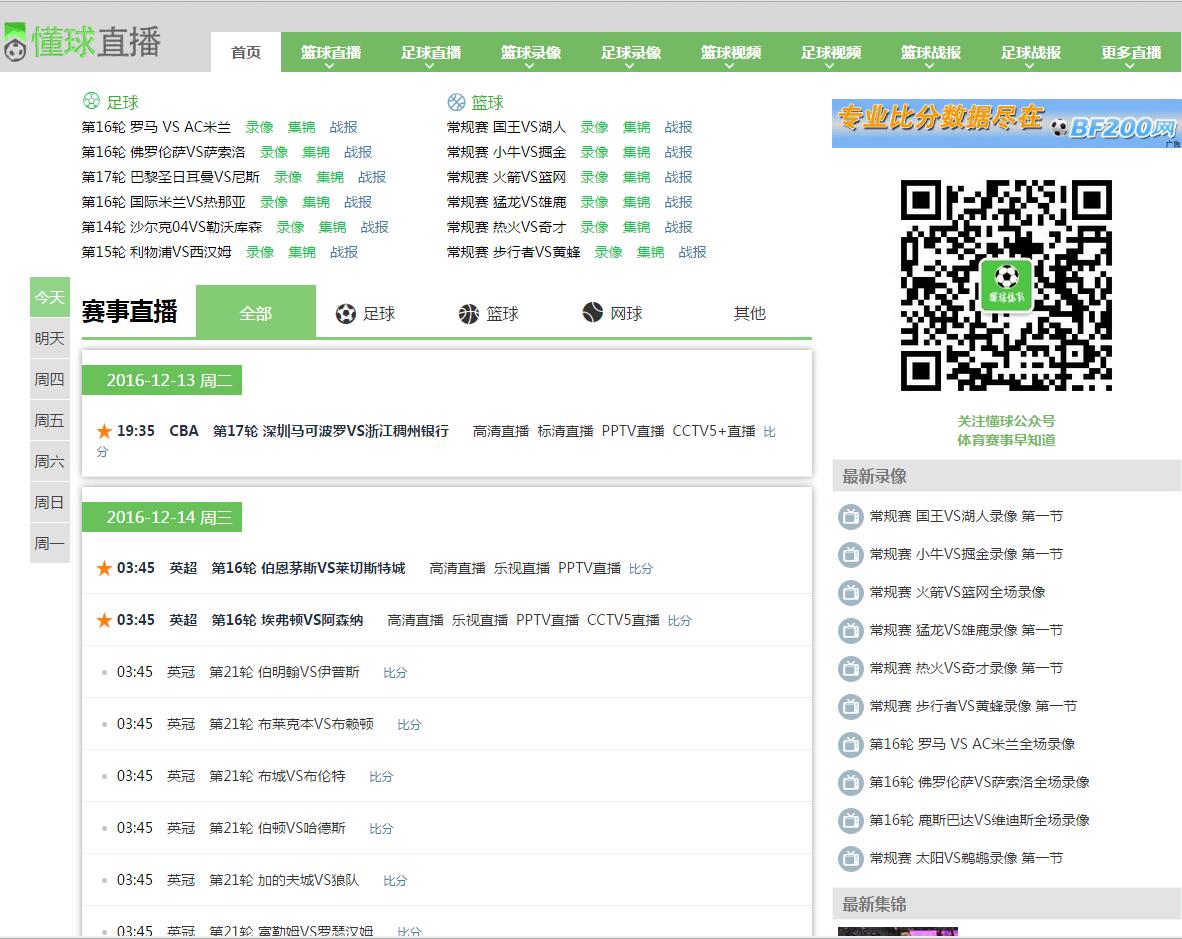Click the 篮球 section basketball icon
This screenshot has width=1182, height=939.
(x=456, y=102)
